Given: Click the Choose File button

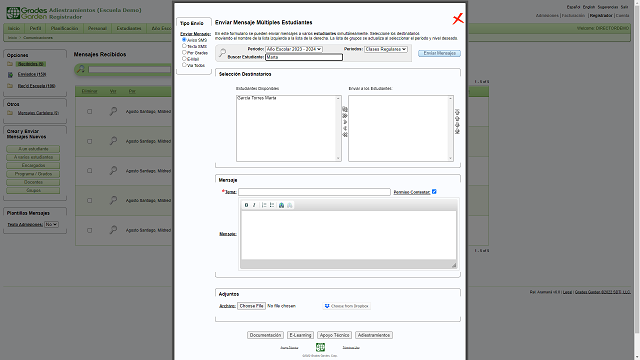Looking at the screenshot, I should point(251,306).
